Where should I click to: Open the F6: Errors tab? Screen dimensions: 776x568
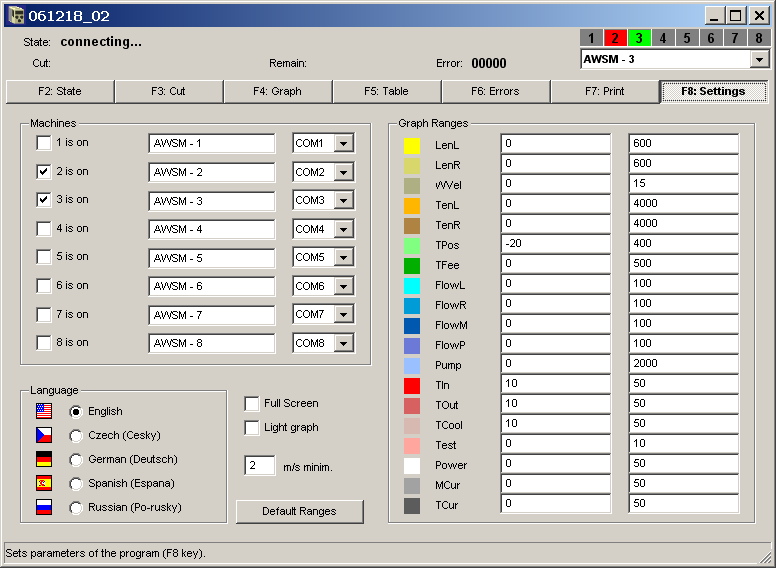pos(495,92)
